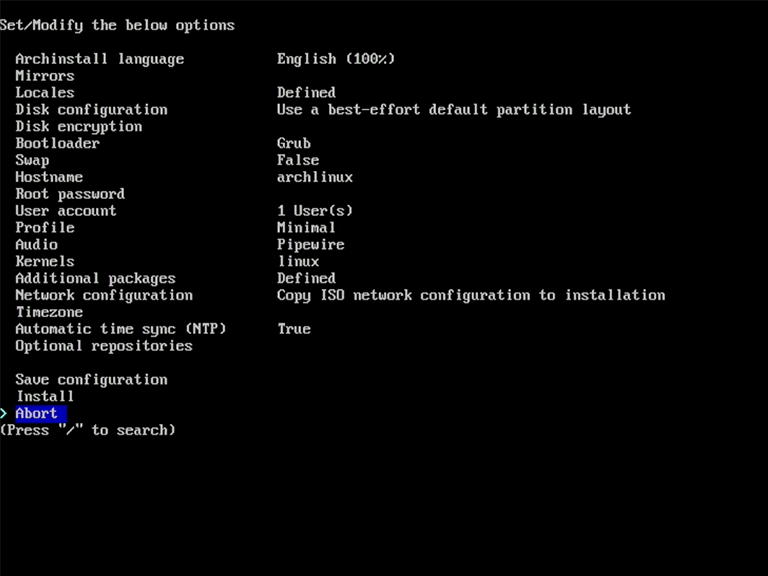Toggle Automatic time sync (NTP)

click(x=121, y=329)
